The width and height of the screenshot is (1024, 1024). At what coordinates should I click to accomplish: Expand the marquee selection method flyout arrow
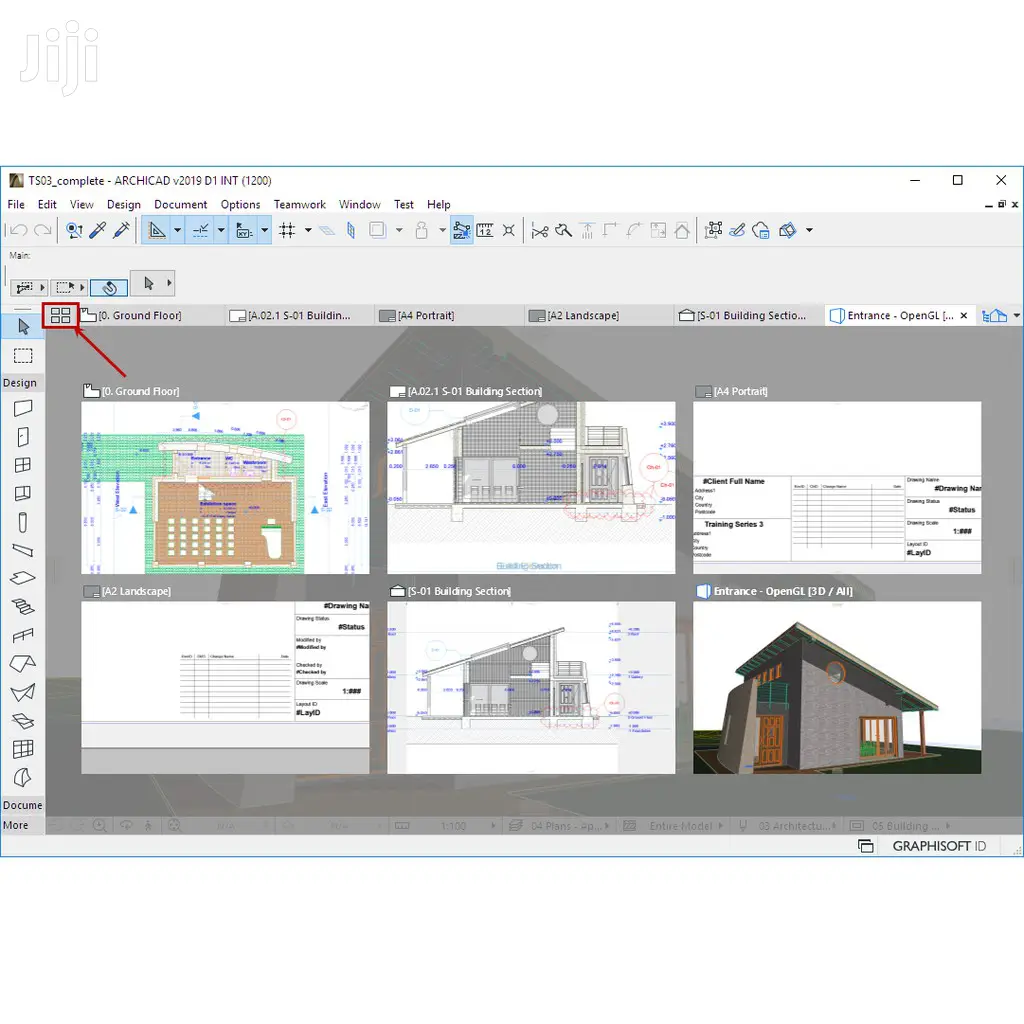(x=82, y=287)
